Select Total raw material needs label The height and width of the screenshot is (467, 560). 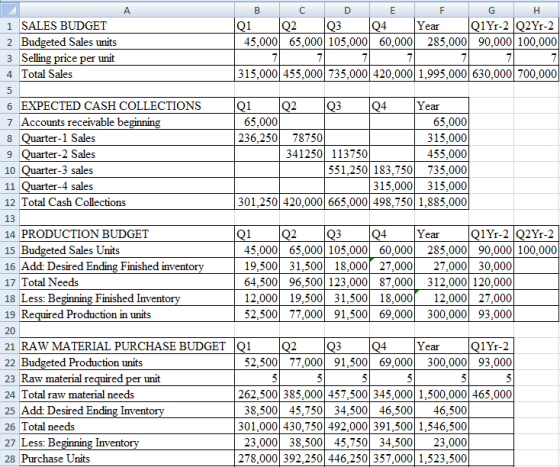click(x=127, y=394)
